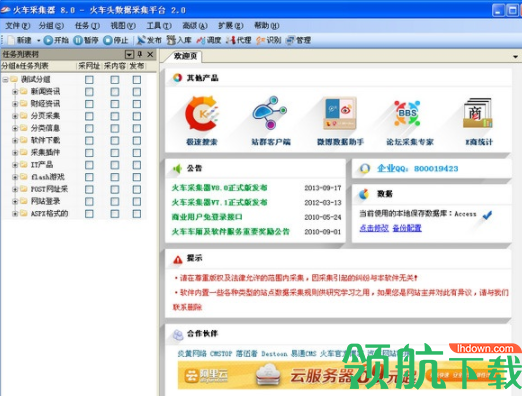The image size is (522, 396).
Task: Open the 站群客户端 product icon
Action: tap(270, 113)
